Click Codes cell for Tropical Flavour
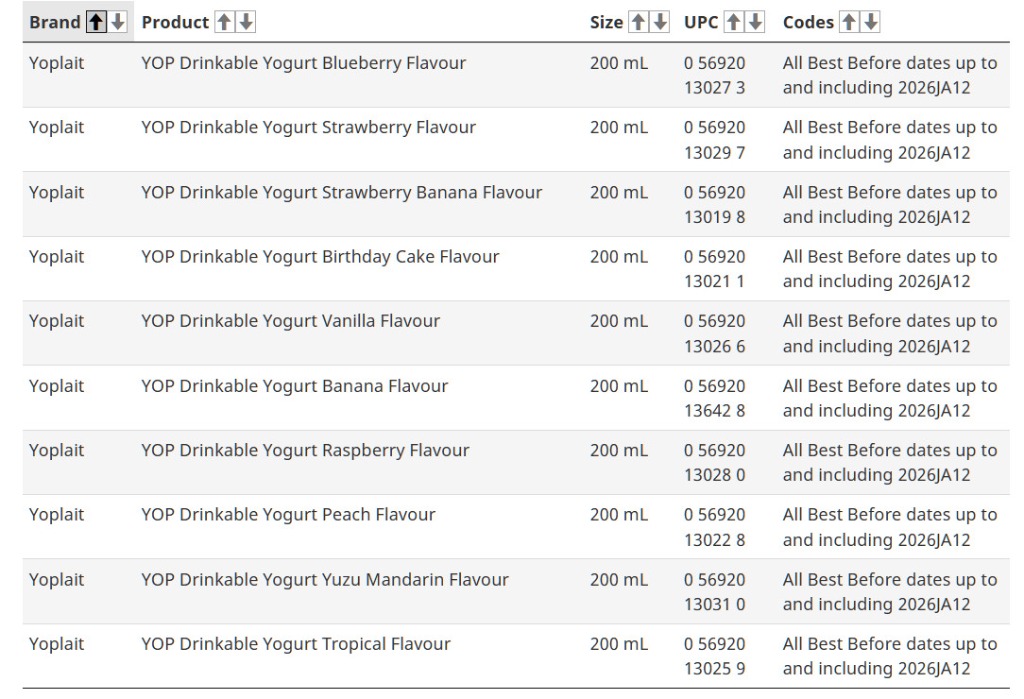The height and width of the screenshot is (699, 1024). point(889,656)
